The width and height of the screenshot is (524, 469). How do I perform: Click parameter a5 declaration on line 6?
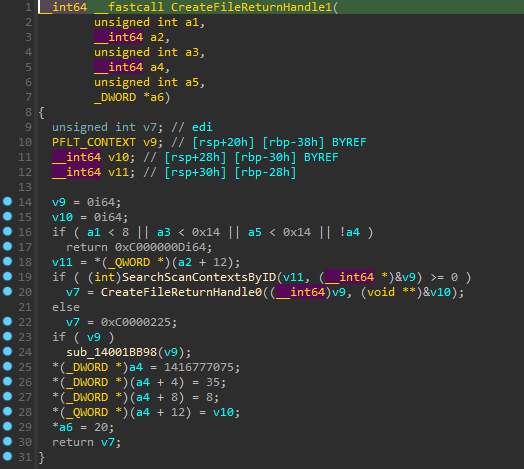click(x=192, y=82)
